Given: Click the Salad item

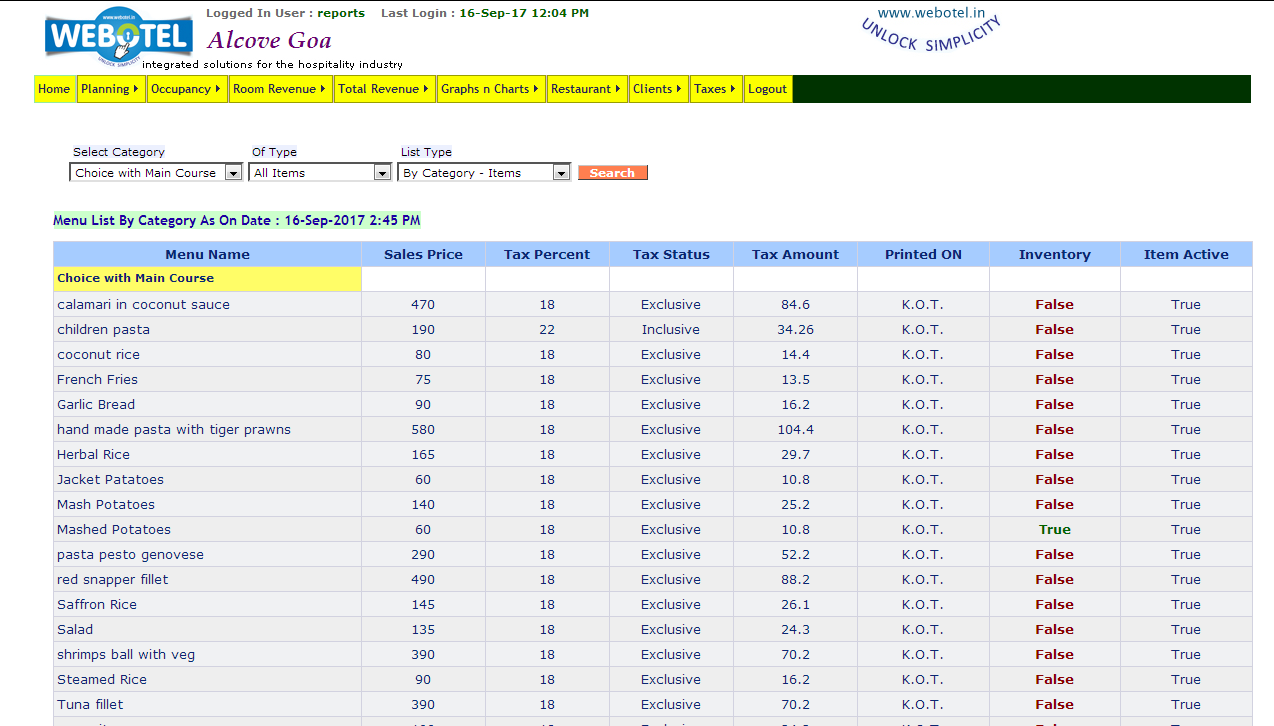Looking at the screenshot, I should [75, 630].
